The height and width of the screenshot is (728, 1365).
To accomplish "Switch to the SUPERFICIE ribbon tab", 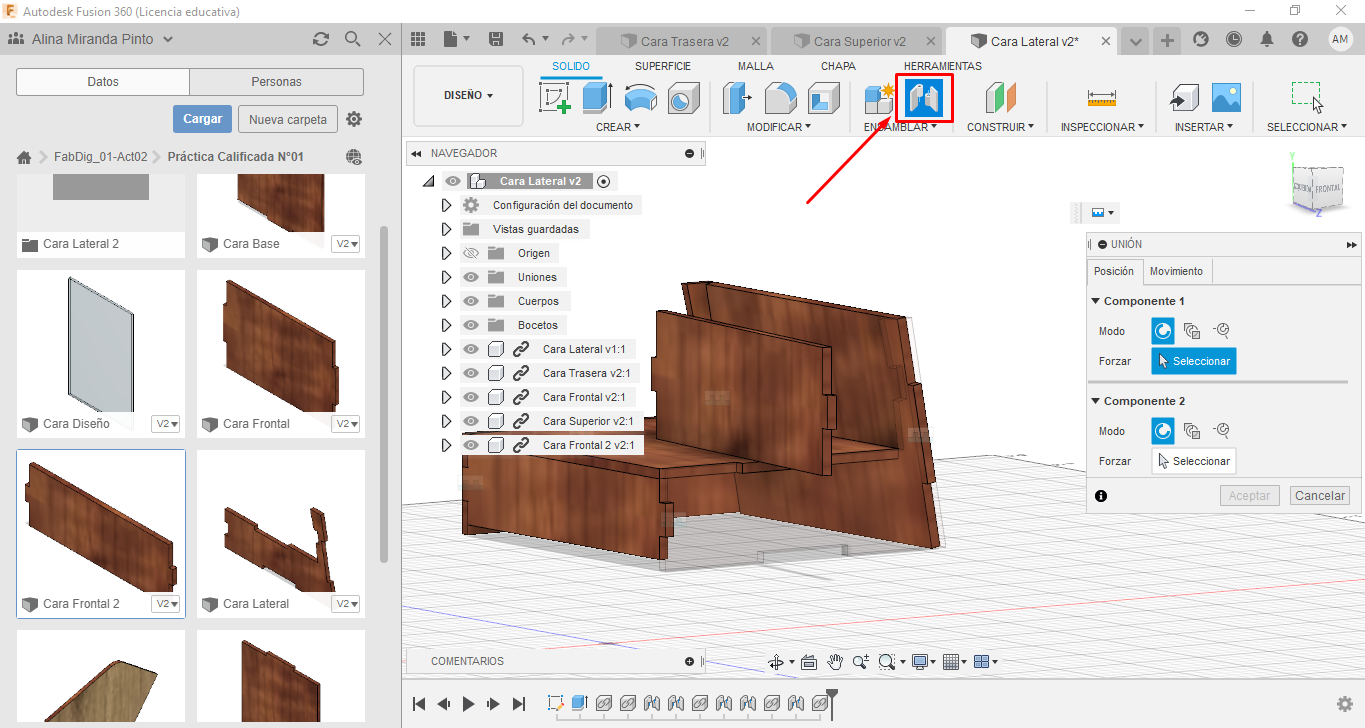I will (x=662, y=66).
